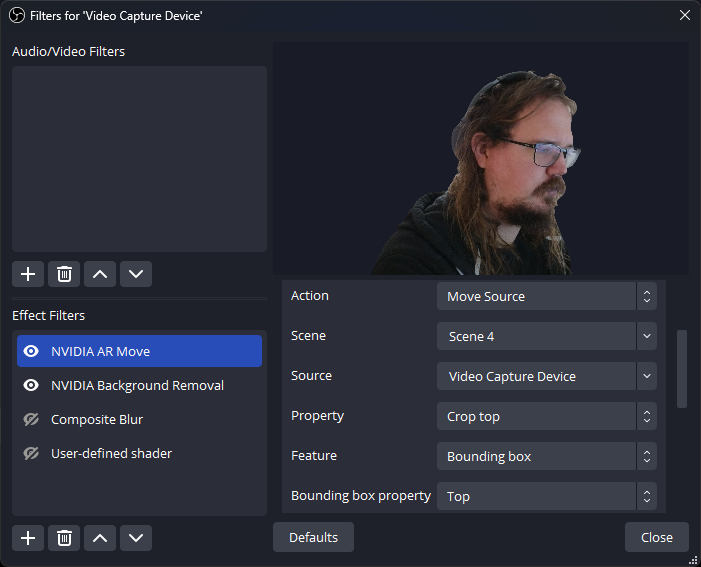
Task: Delete selected audio/video filter with trash icon
Action: [64, 274]
